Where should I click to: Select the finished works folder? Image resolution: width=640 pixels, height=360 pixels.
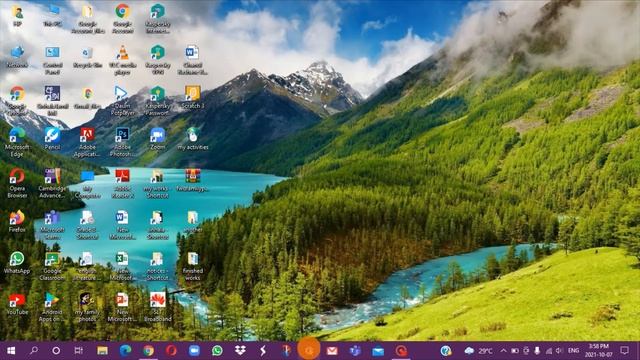[193, 266]
